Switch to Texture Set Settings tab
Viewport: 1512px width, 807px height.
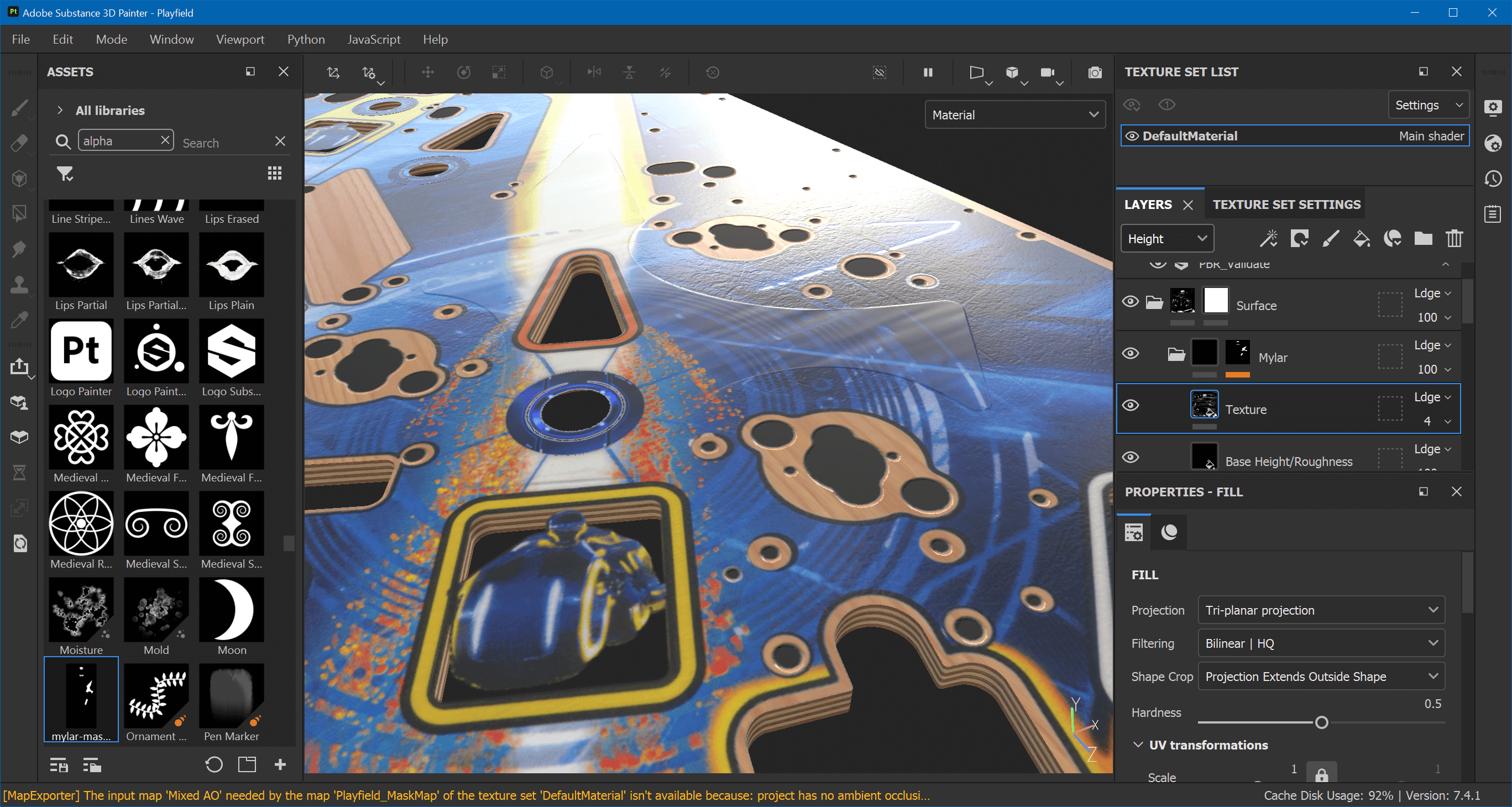pyautogui.click(x=1286, y=205)
